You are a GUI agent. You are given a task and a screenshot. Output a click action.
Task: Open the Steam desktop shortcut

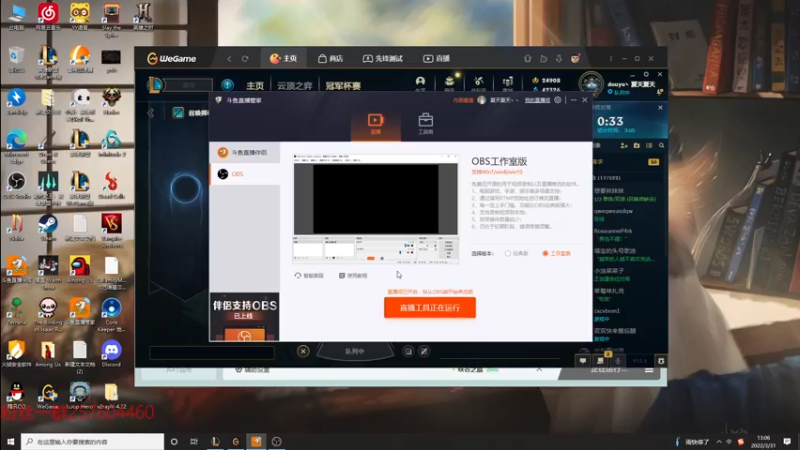(48, 228)
